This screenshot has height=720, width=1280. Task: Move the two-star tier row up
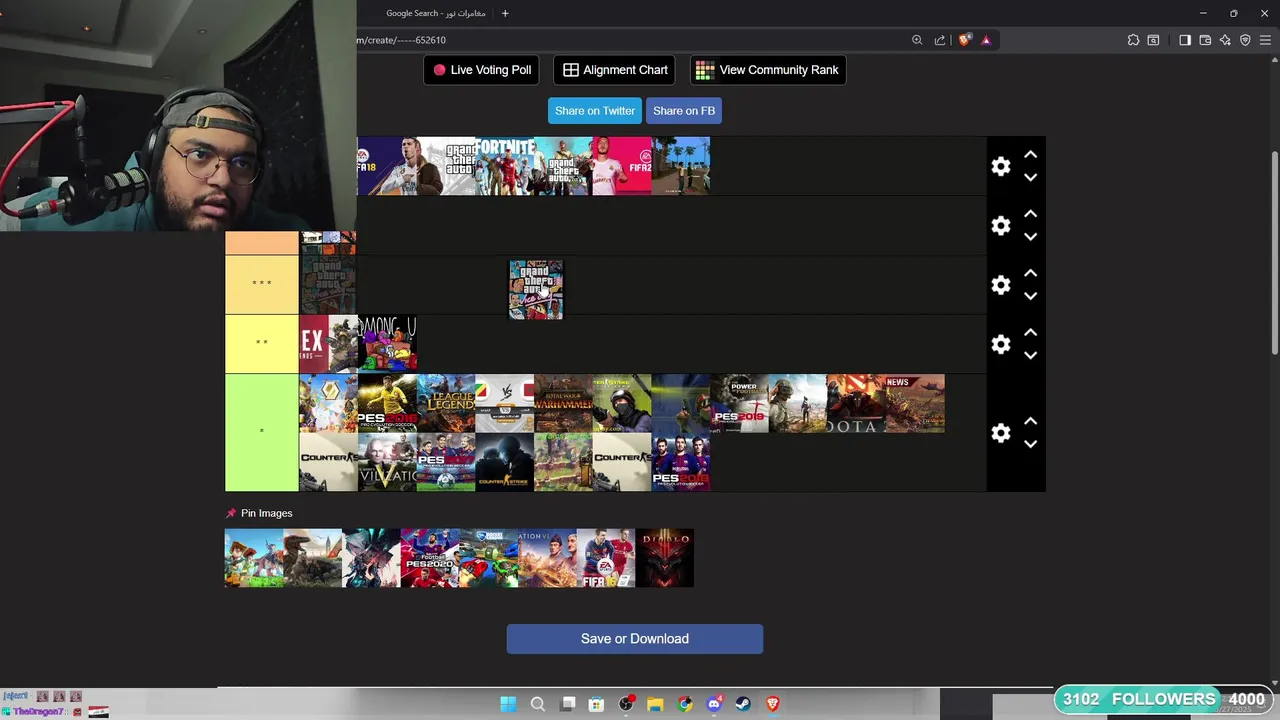pyautogui.click(x=1030, y=332)
